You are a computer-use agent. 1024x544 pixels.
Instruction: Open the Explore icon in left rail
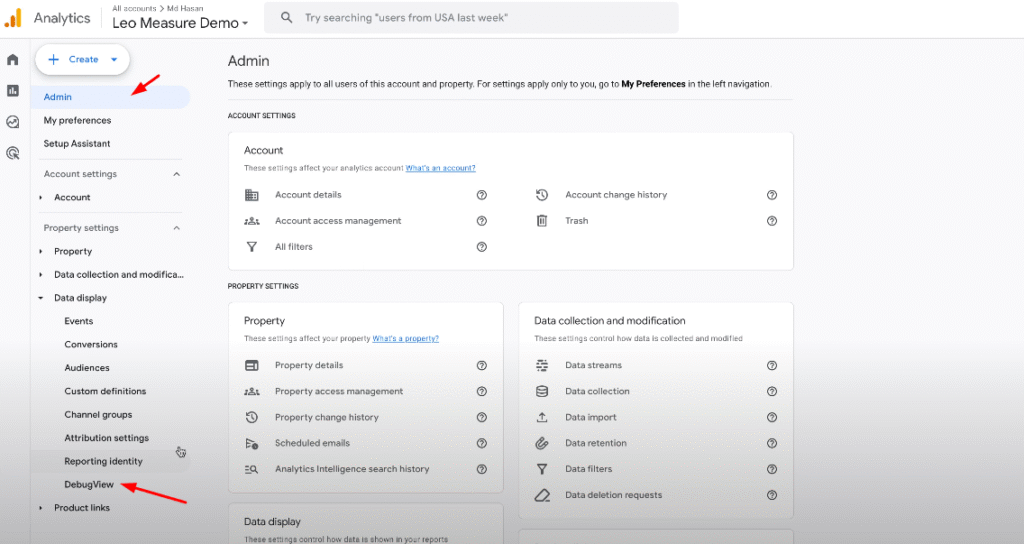(12, 122)
